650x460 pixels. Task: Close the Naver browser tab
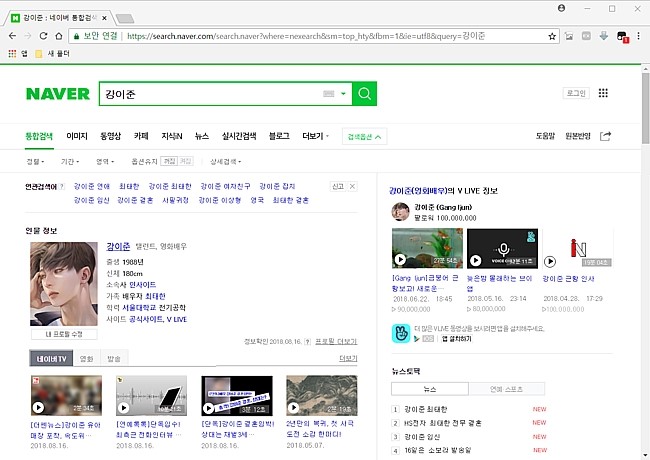coord(104,18)
